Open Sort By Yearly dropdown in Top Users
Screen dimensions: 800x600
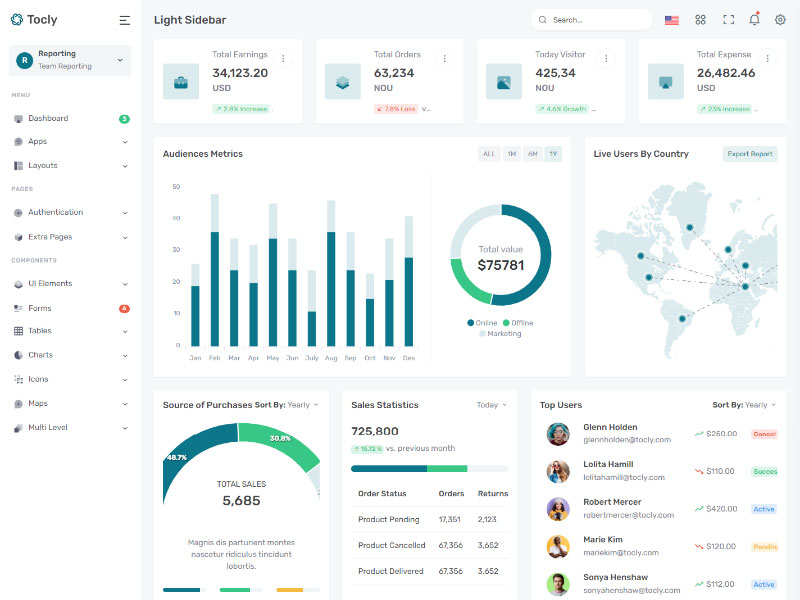coord(744,405)
